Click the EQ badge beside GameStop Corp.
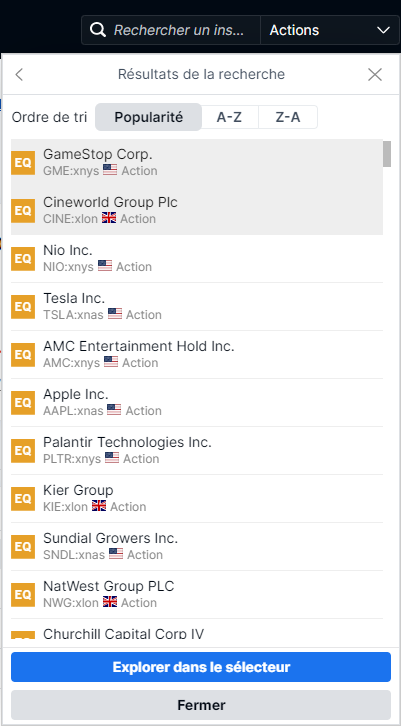Image resolution: width=401 pixels, height=726 pixels. click(23, 163)
